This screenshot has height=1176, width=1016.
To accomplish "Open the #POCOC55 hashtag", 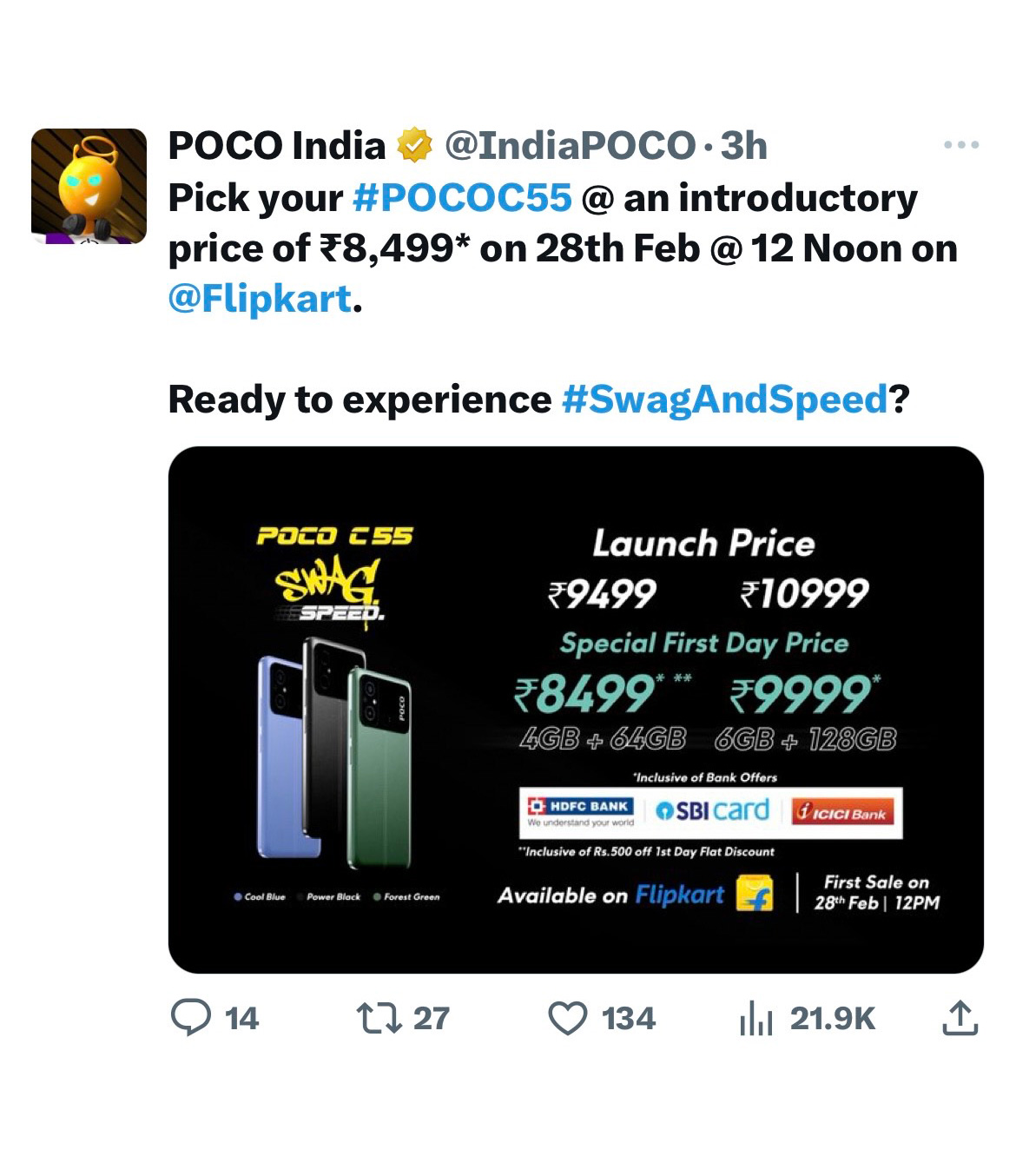I will point(462,198).
